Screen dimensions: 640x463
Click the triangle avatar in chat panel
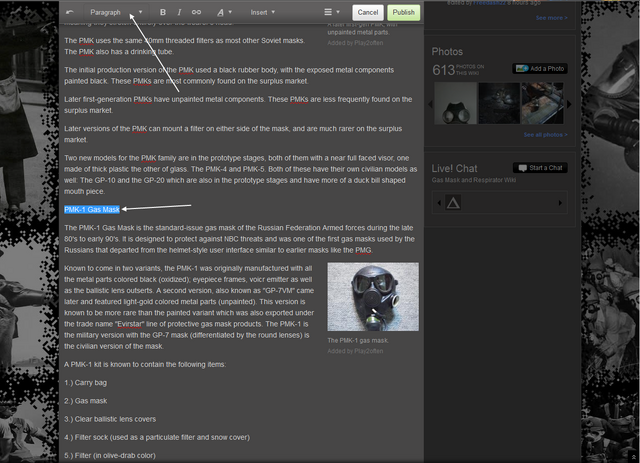[x=453, y=203]
